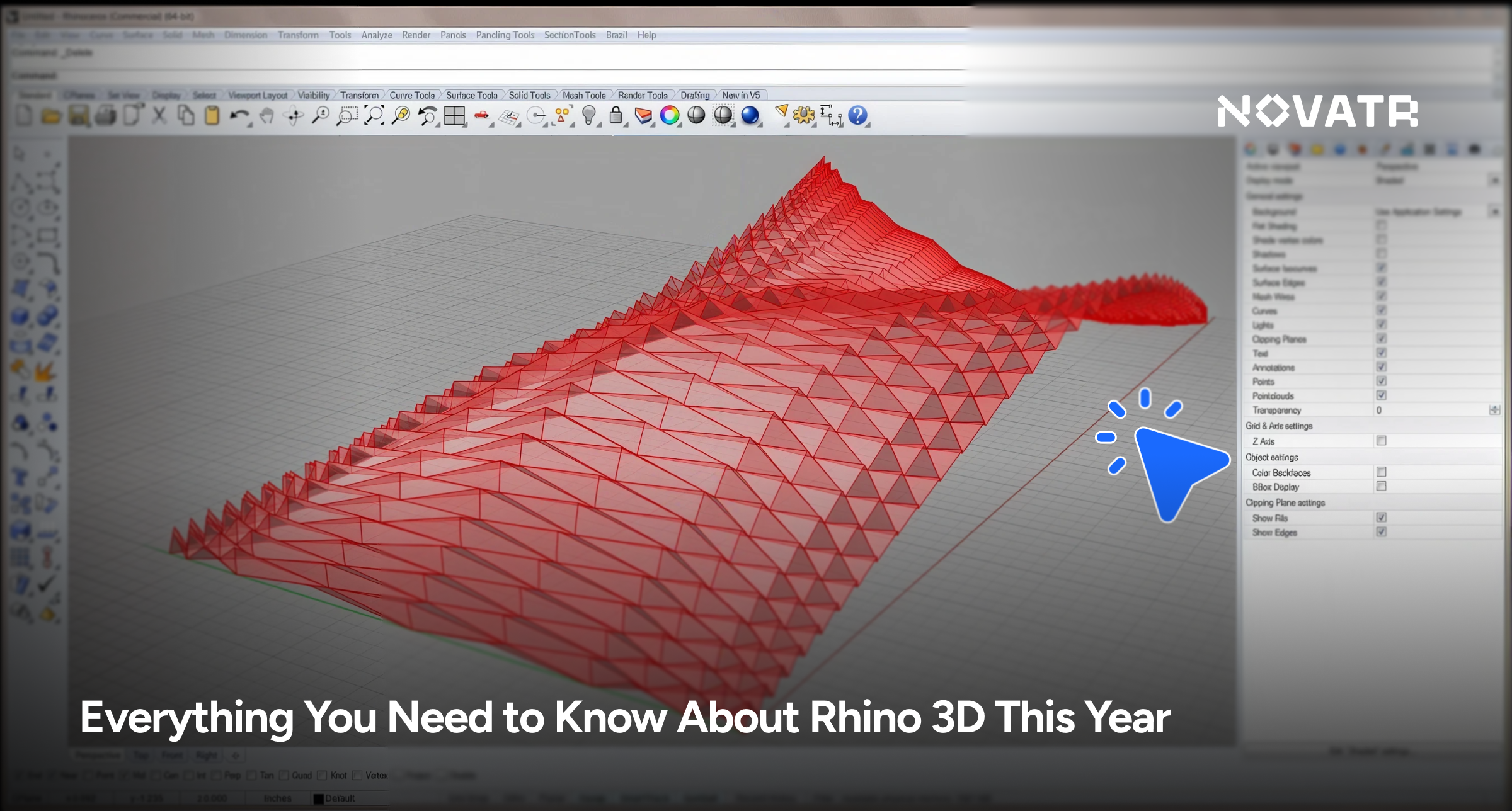Viewport: 1512px width, 811px height.
Task: Toggle the Points checkbox
Action: click(x=1381, y=382)
